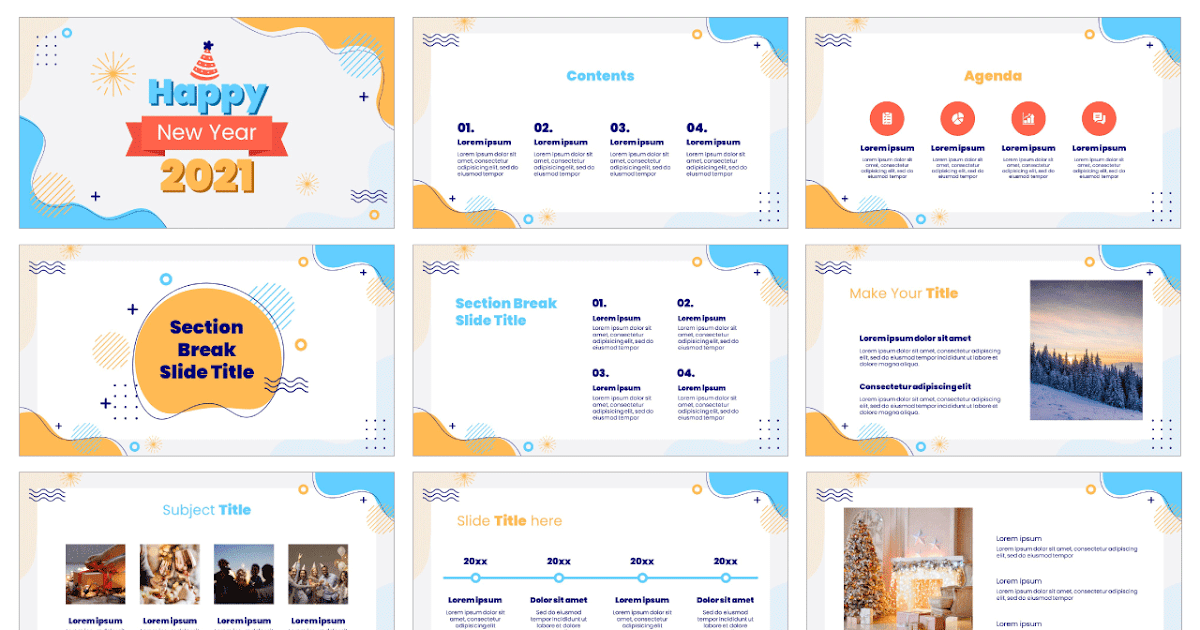The width and height of the screenshot is (1200, 630).
Task: Click the bar chart icon on Agenda slide
Action: click(x=1028, y=119)
